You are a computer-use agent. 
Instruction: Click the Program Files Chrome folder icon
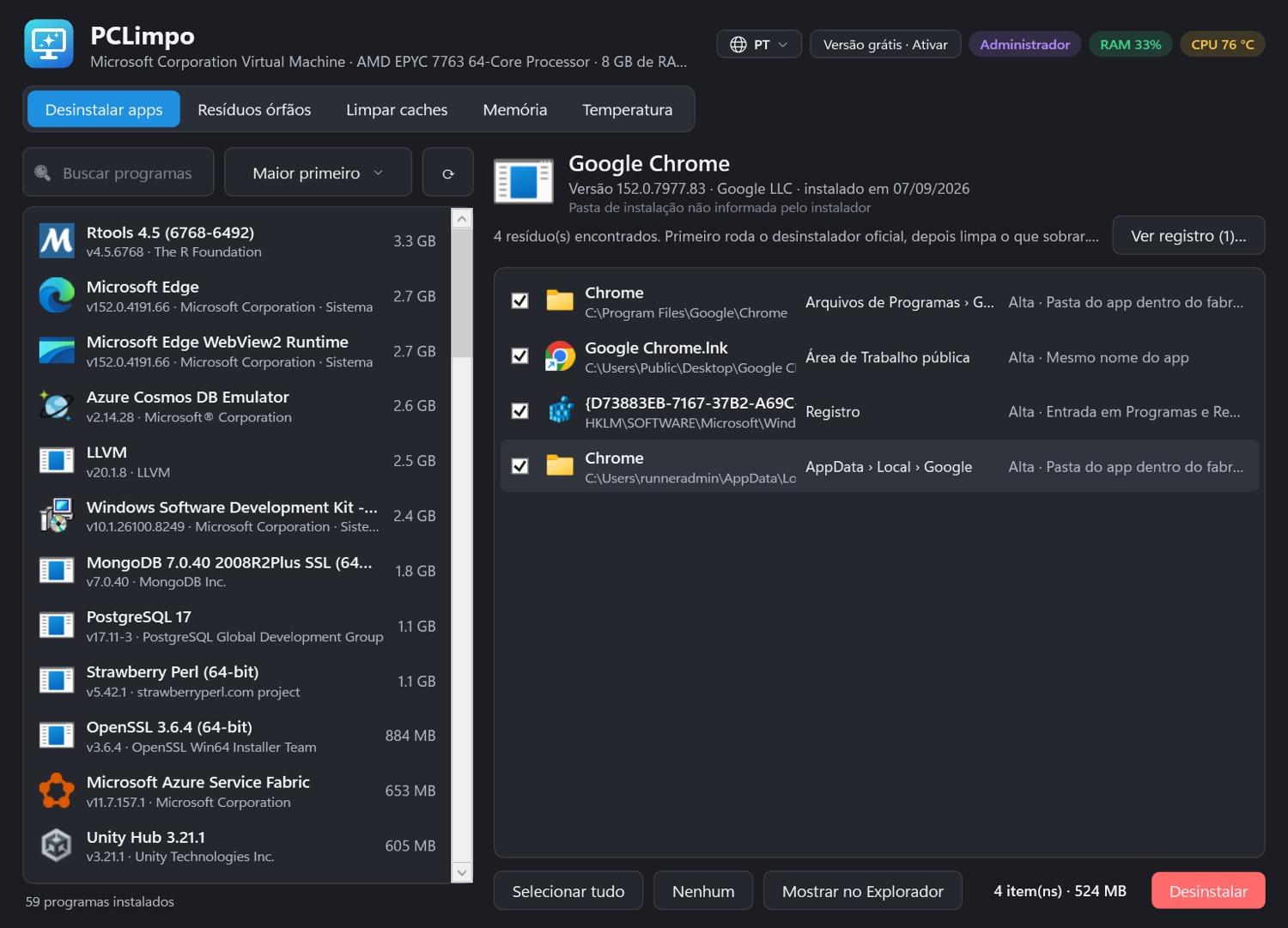click(560, 301)
